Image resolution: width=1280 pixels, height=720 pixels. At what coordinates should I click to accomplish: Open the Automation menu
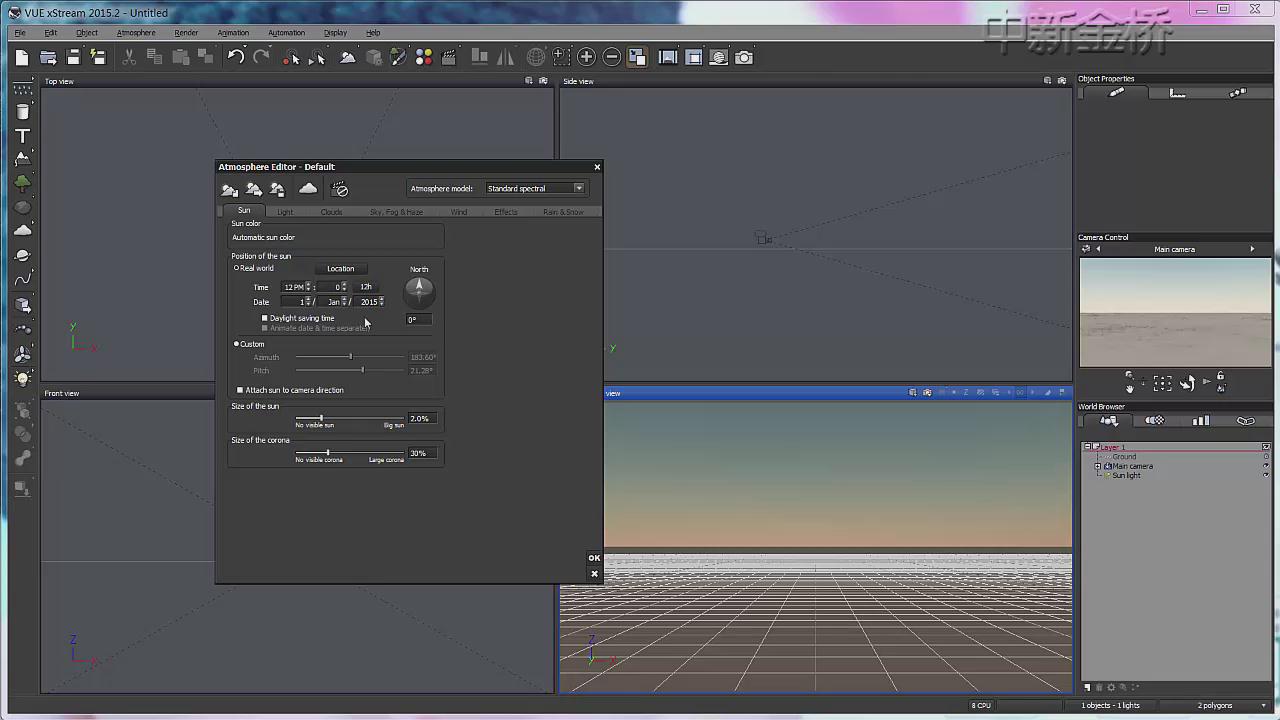286,33
